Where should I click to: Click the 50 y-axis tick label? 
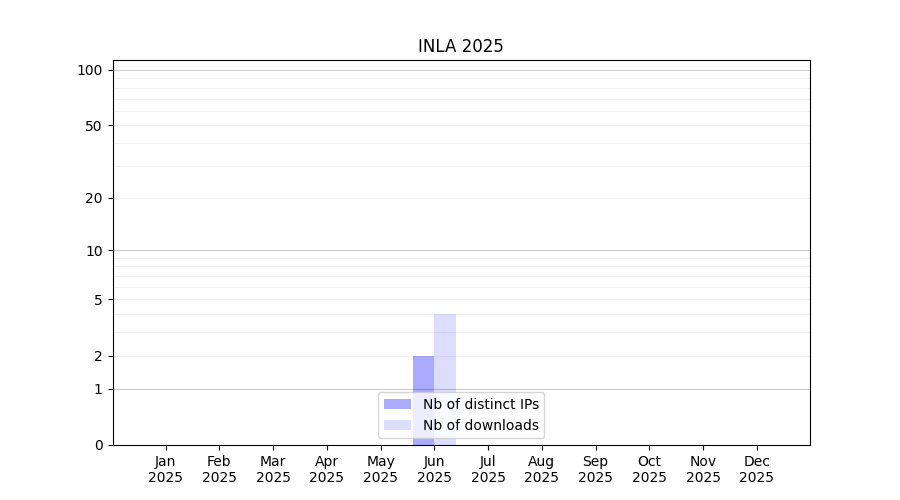(x=94, y=126)
